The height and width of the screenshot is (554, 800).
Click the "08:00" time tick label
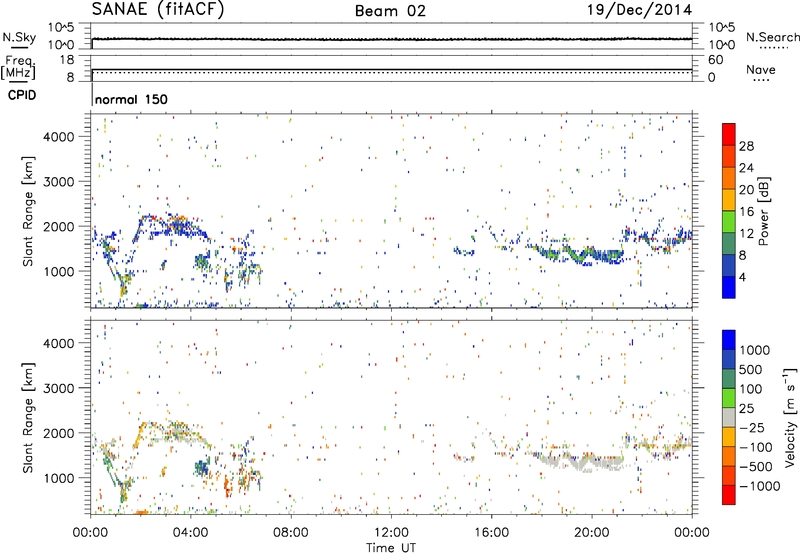(x=291, y=533)
